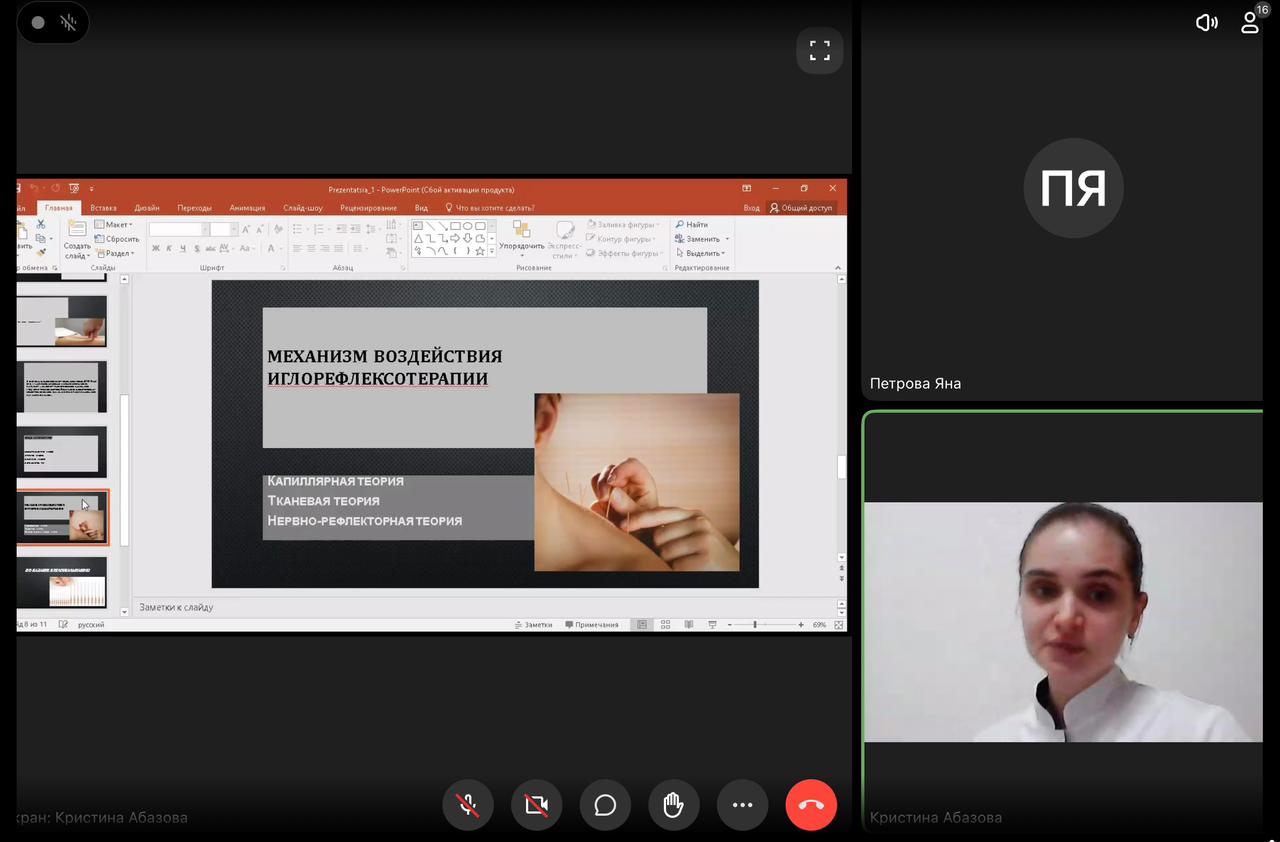
Task: Unmute the microphone in call controls
Action: click(468, 805)
